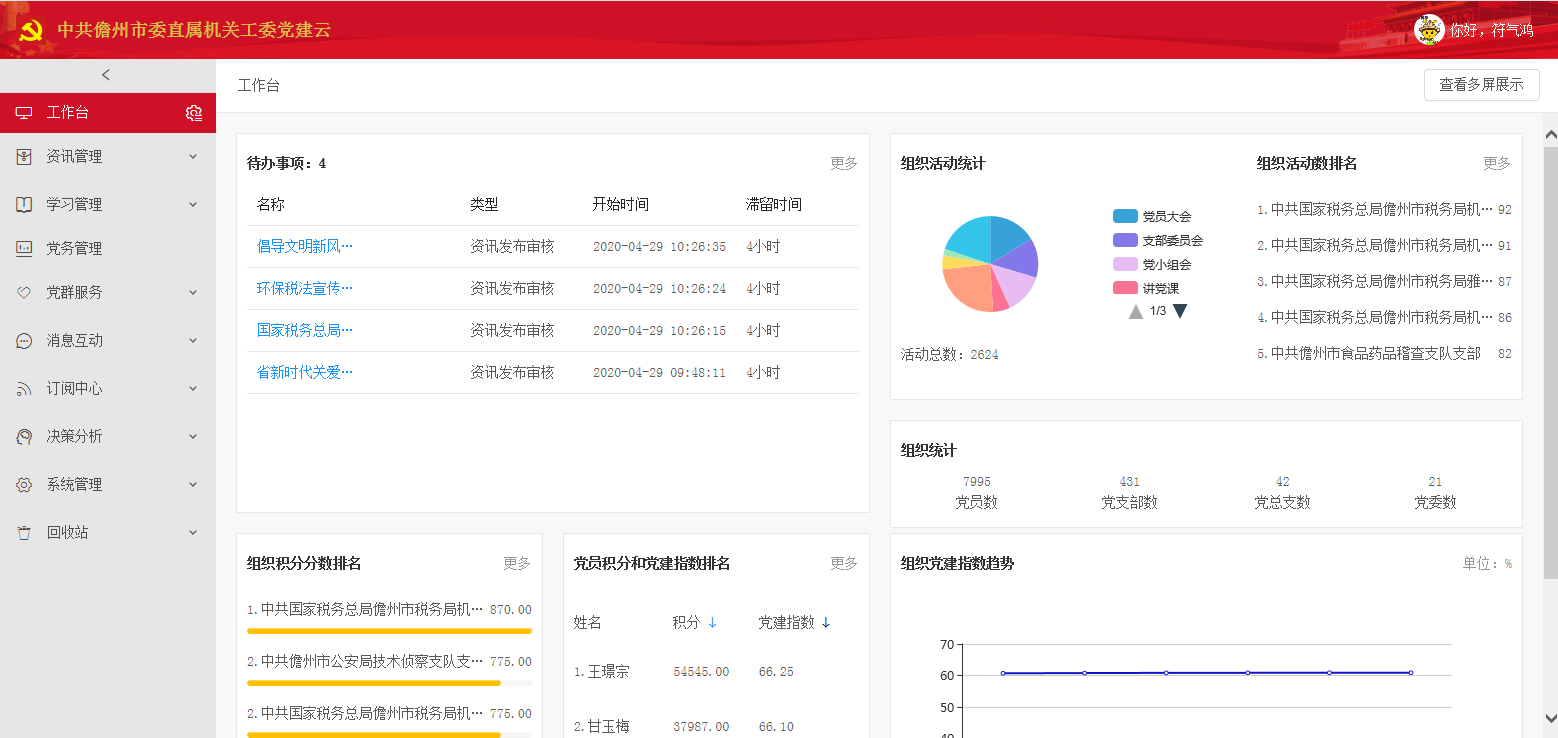The width and height of the screenshot is (1558, 738).
Task: Toggle 党员大会 legend color swatch
Action: coord(1125,216)
